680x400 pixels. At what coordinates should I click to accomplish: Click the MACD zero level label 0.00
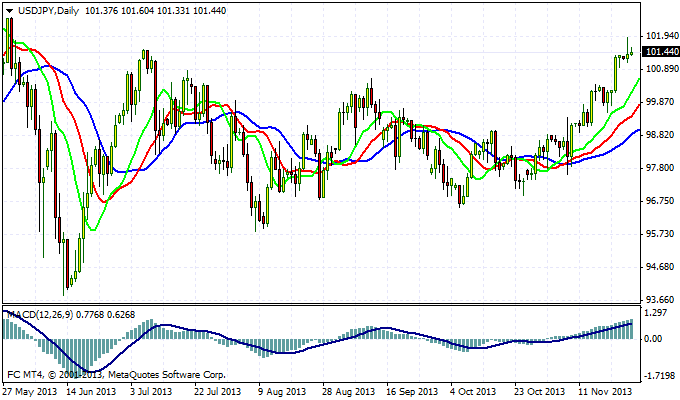coord(654,339)
